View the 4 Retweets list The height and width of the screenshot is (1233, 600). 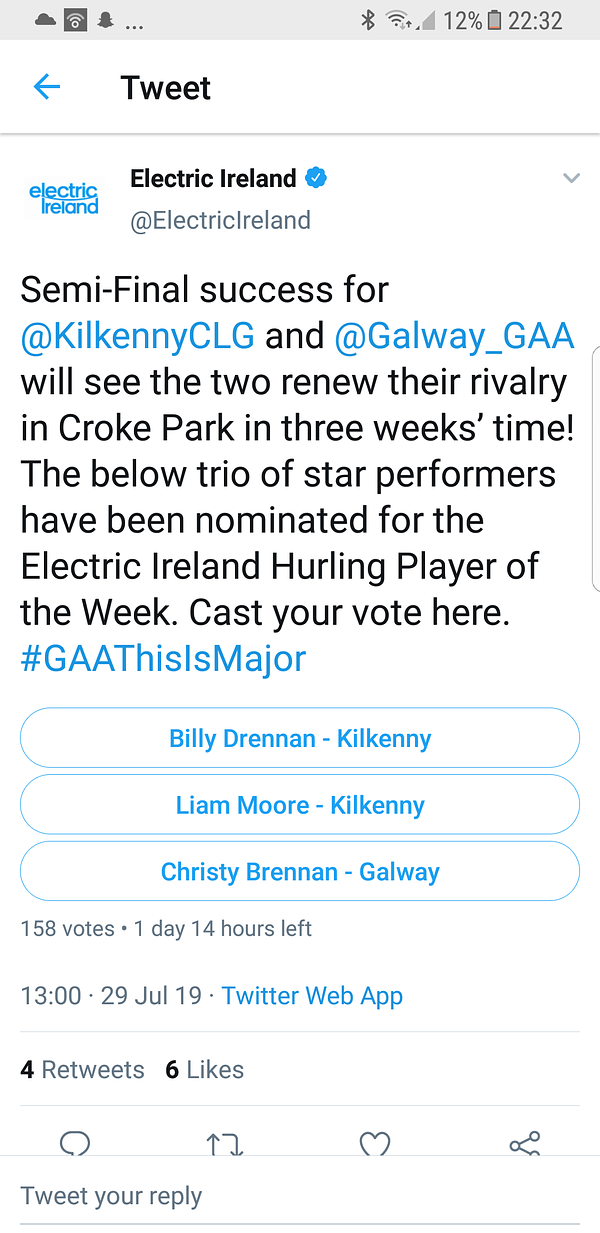[82, 1070]
